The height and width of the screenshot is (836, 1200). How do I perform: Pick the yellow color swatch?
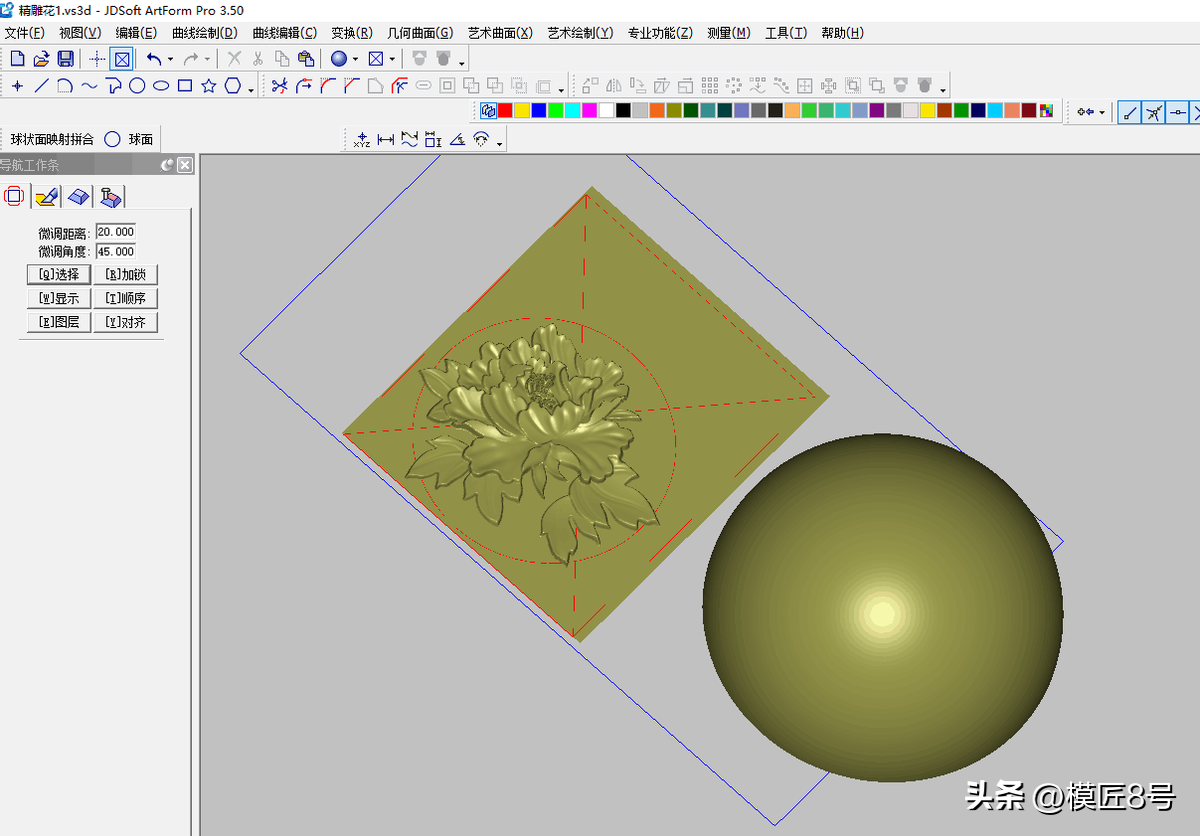click(x=523, y=111)
